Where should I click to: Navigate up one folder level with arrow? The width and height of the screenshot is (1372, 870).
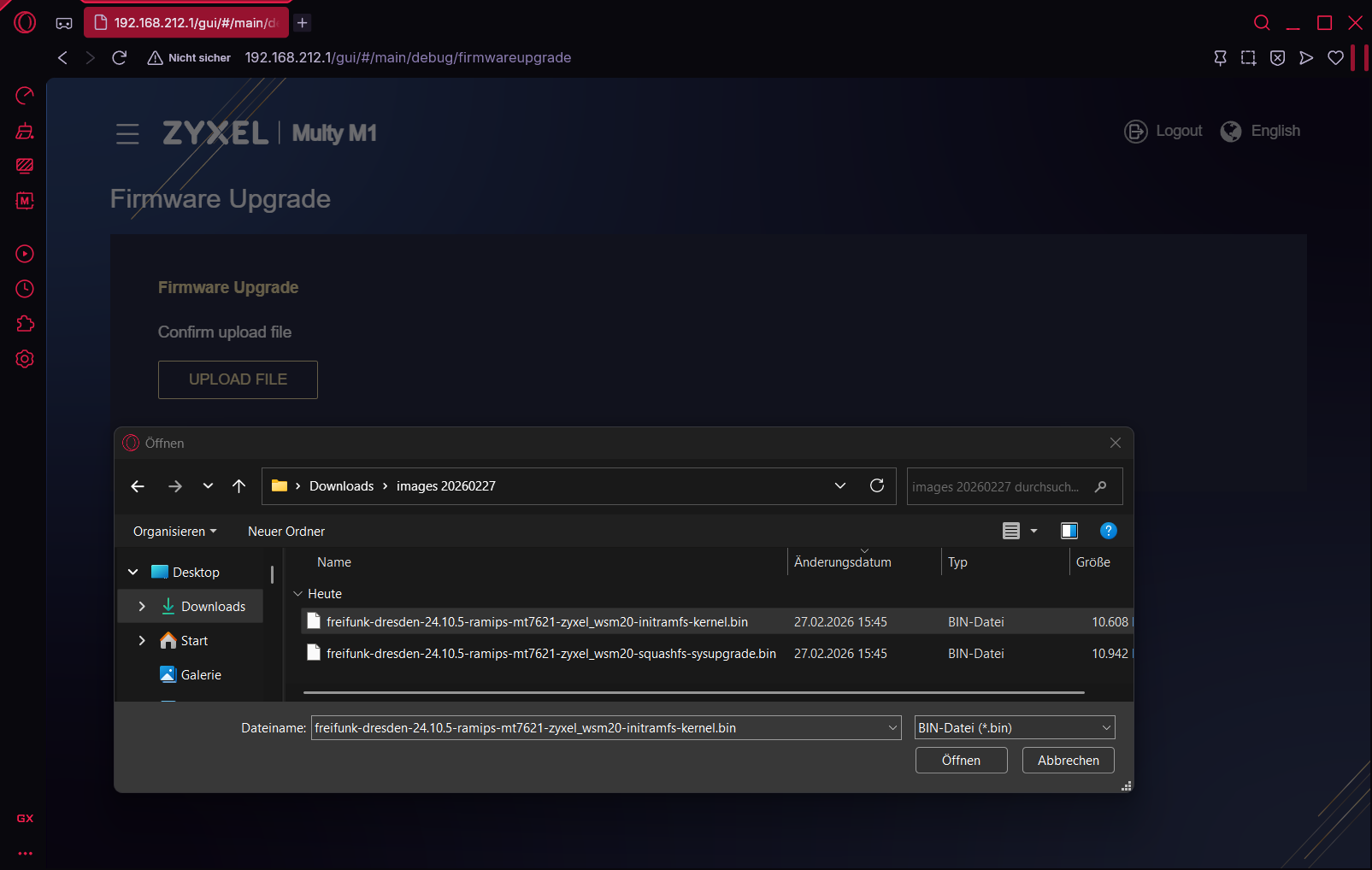tap(238, 486)
